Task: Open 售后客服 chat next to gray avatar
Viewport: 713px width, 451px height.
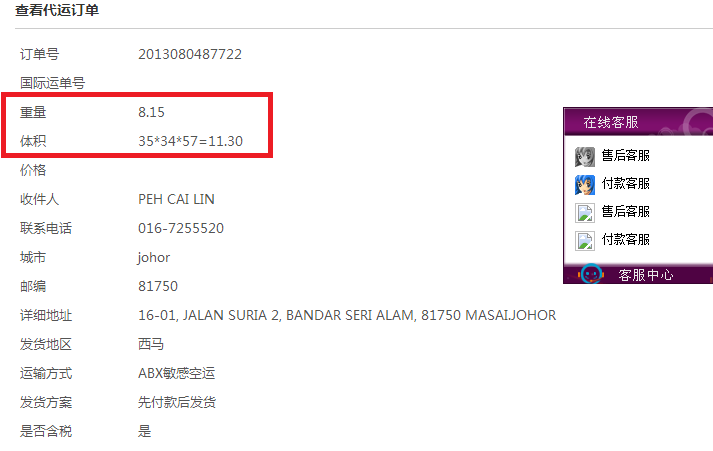Action: (626, 155)
